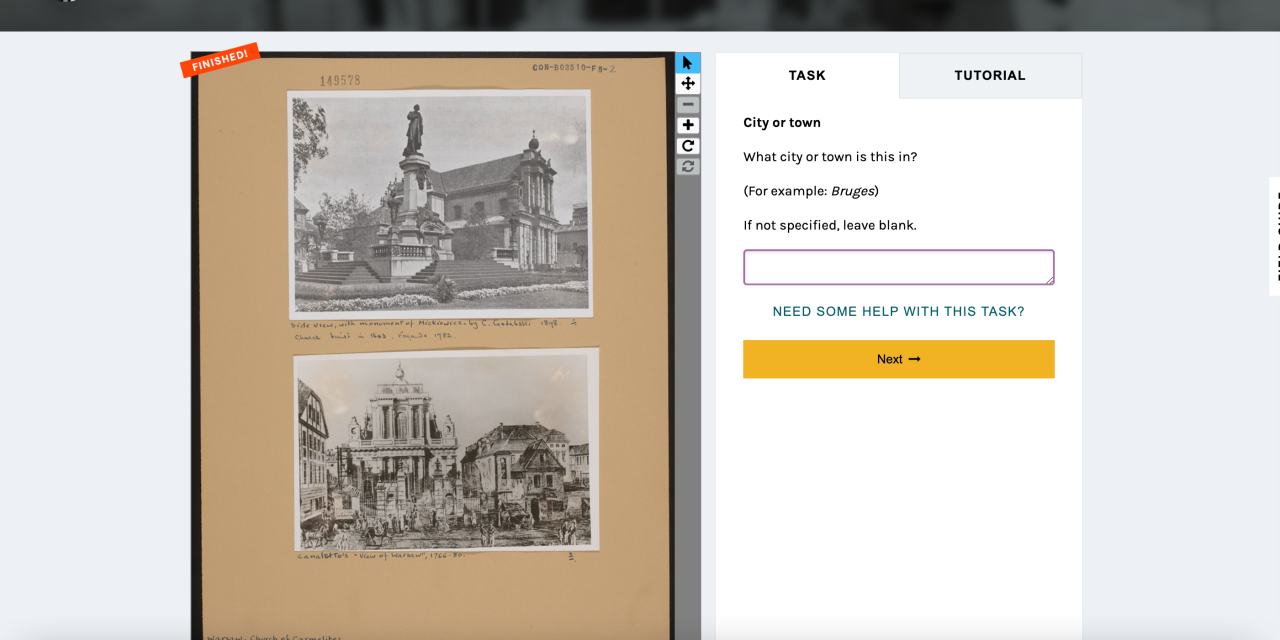Rotate the subject image
Screen dimensions: 1280x640
(x=688, y=146)
